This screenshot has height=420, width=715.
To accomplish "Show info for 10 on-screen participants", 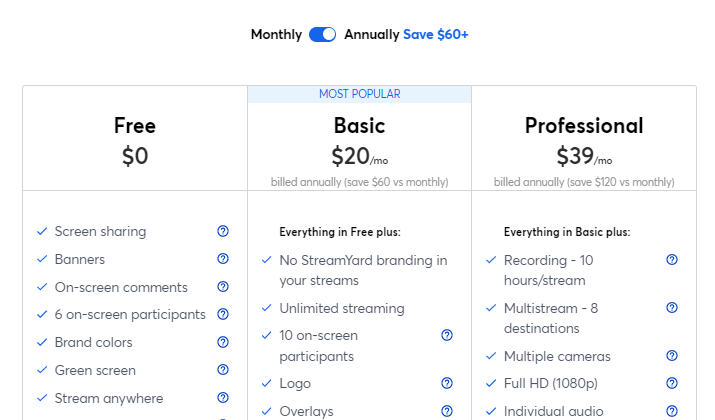I will tap(447, 336).
